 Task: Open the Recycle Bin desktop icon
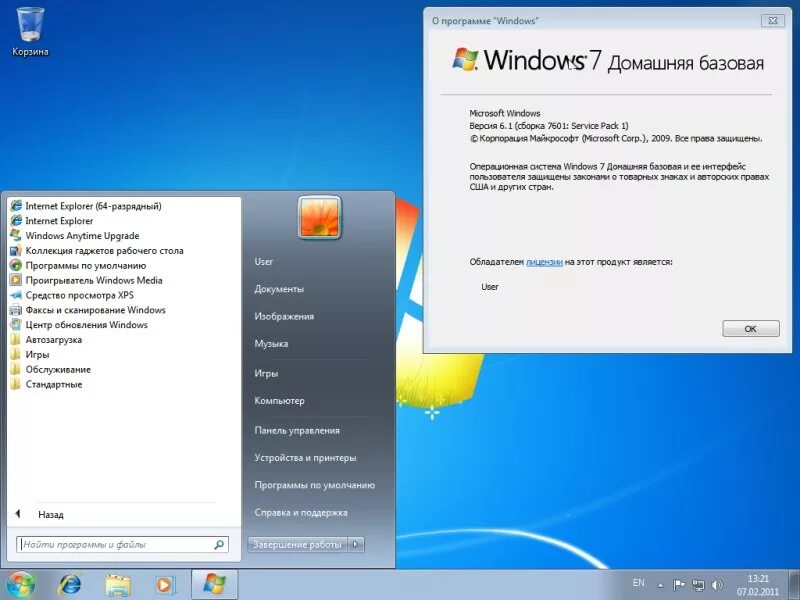coord(30,31)
